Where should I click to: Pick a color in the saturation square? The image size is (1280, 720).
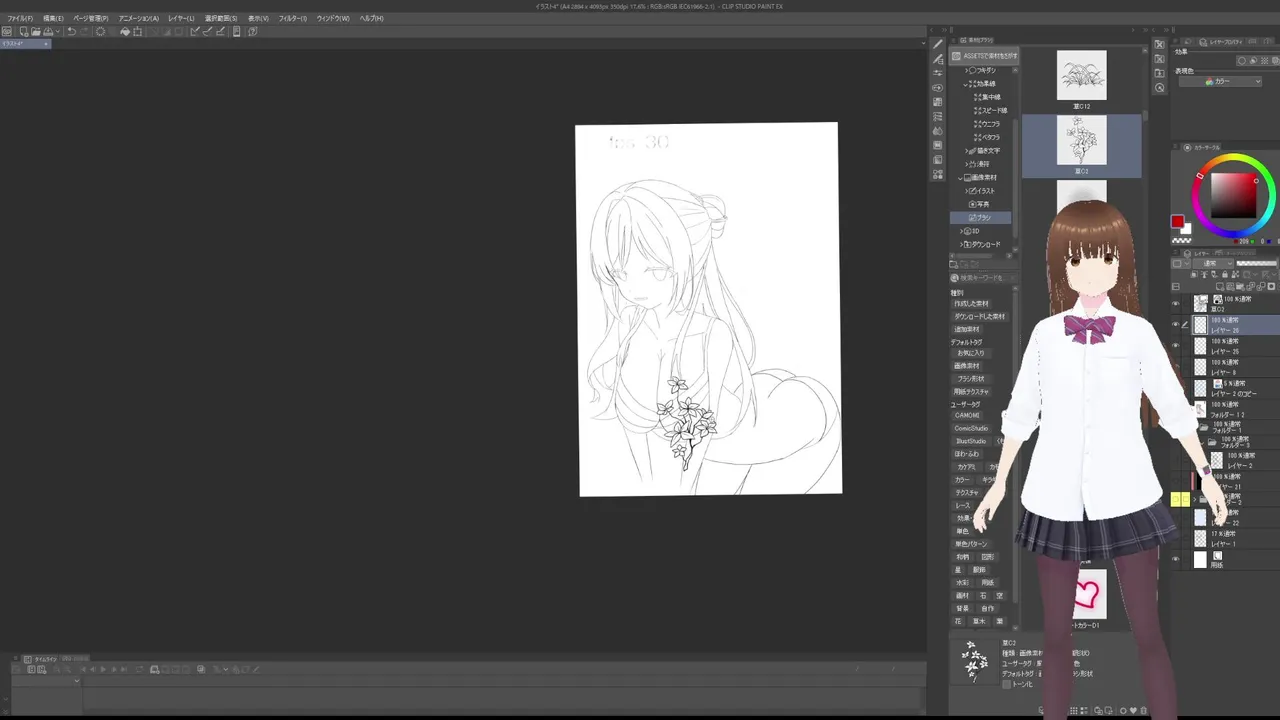1234,196
